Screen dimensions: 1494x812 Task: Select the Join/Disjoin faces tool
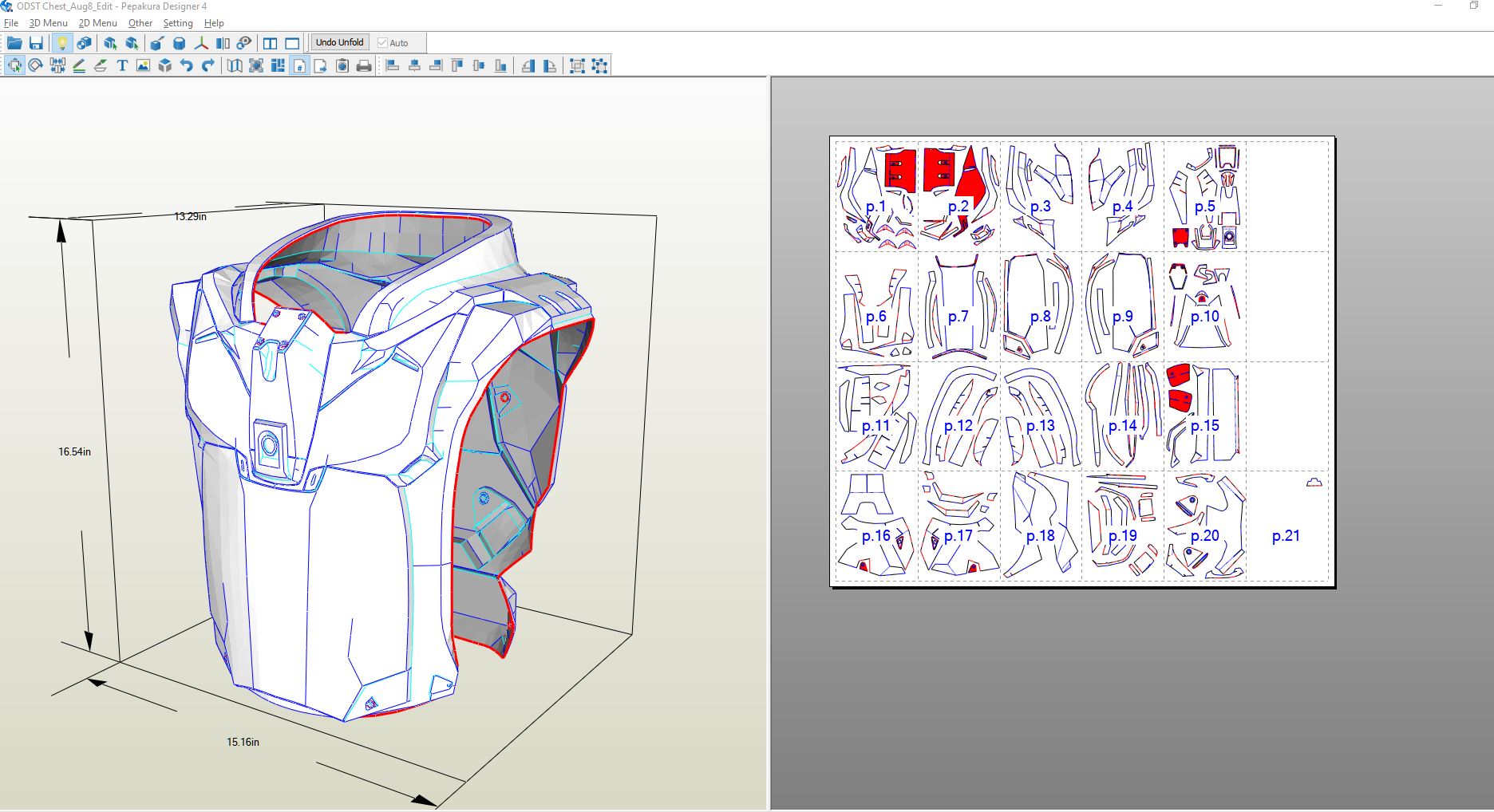(57, 65)
